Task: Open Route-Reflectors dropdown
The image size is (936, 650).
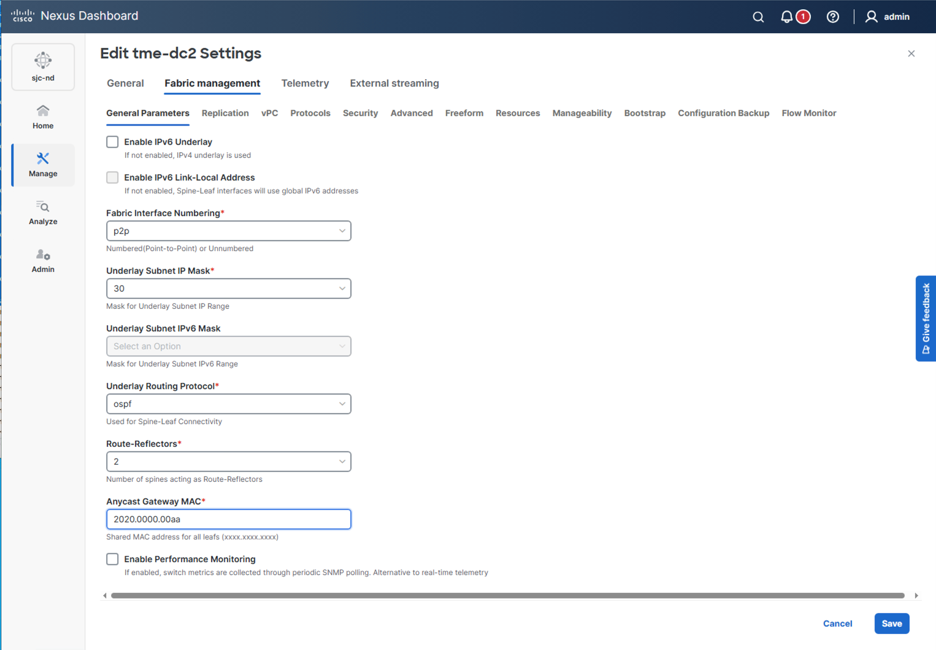Action: coord(229,461)
